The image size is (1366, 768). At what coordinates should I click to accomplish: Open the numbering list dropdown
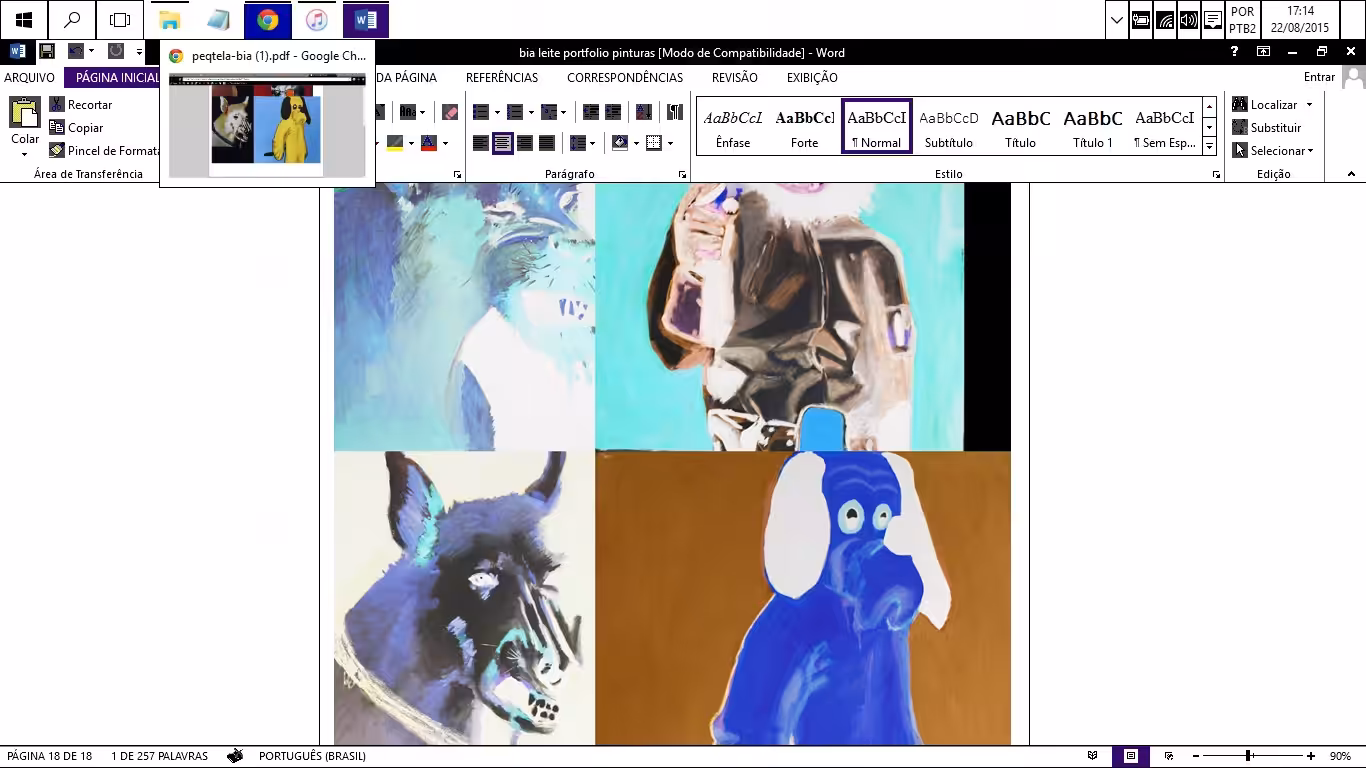pyautogui.click(x=531, y=112)
